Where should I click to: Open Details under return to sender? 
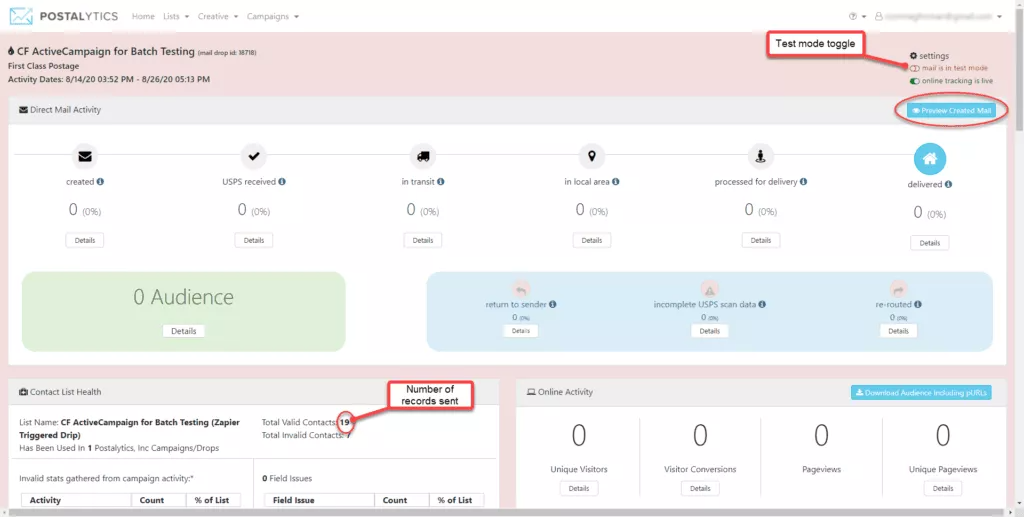point(520,331)
